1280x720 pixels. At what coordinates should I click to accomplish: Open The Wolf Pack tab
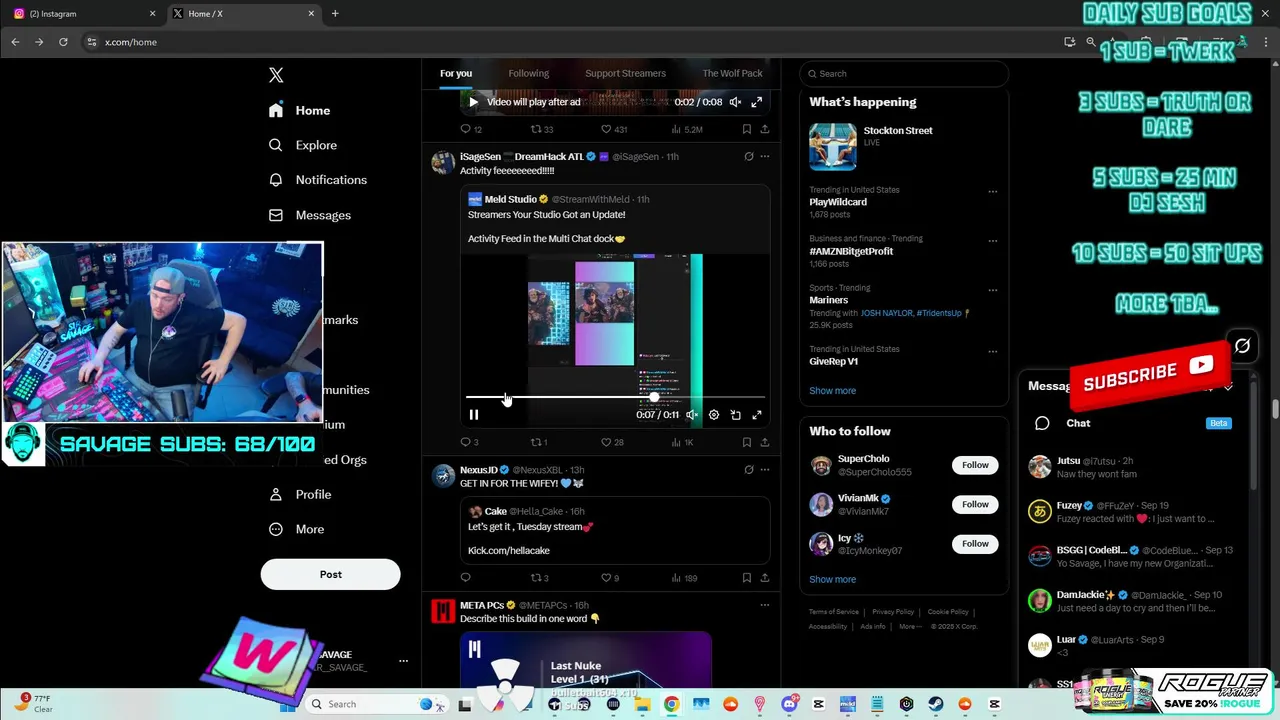(732, 73)
